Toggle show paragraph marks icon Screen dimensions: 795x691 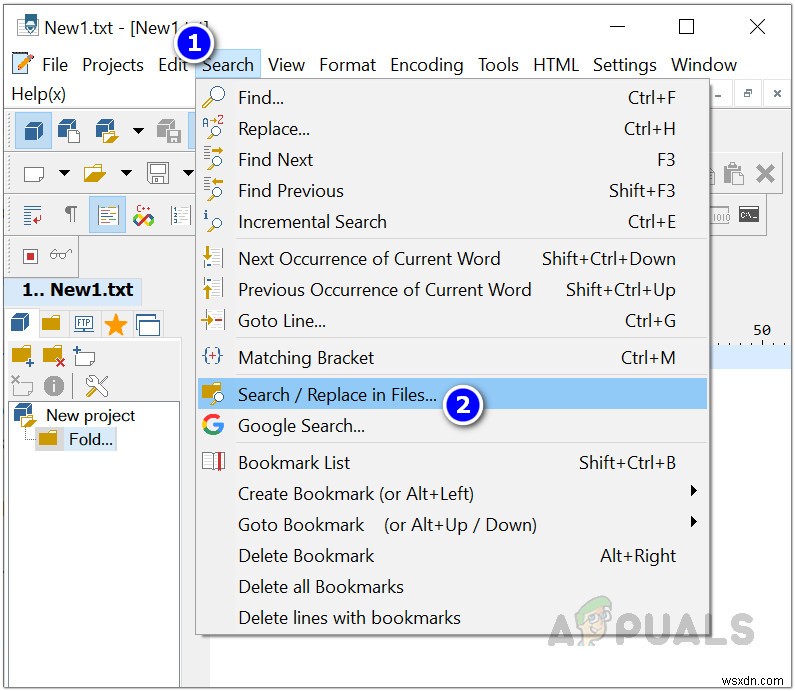click(71, 214)
